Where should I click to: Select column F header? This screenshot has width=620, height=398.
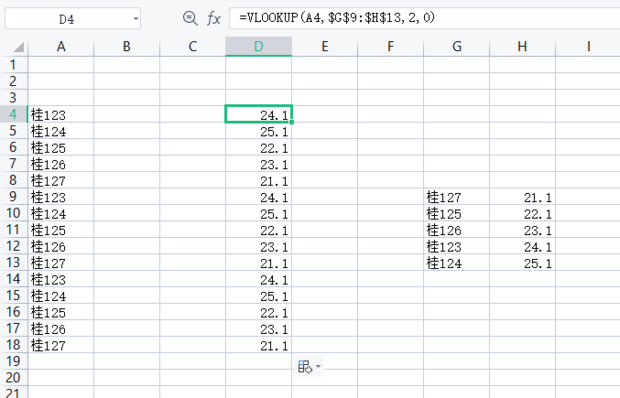pos(391,47)
